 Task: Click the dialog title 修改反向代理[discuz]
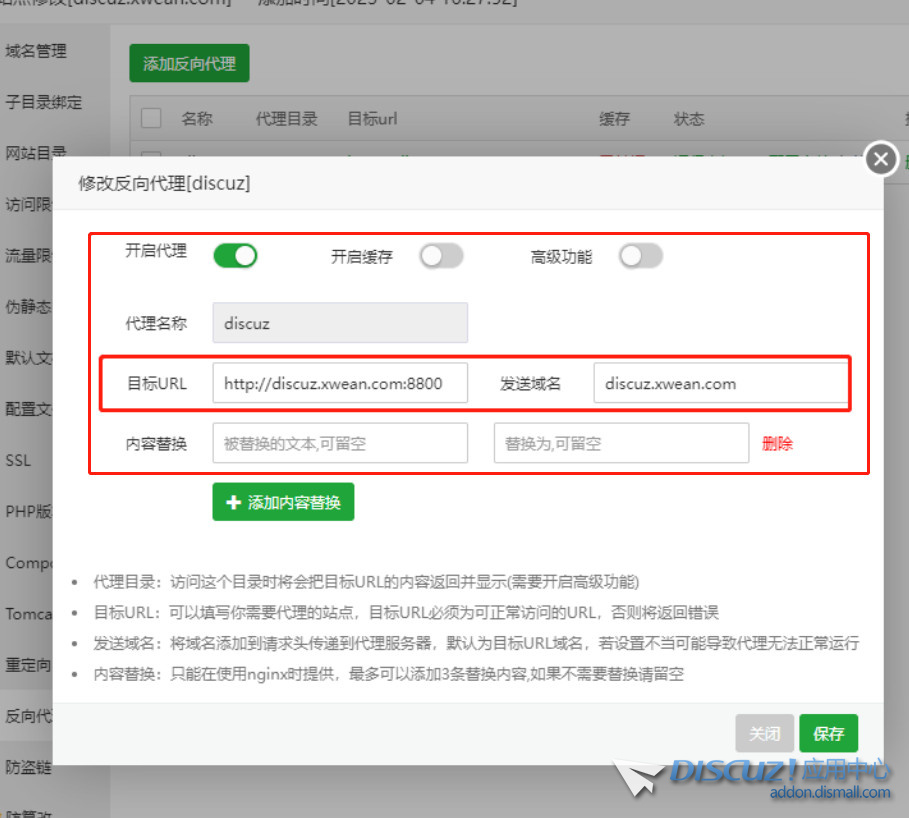click(164, 183)
